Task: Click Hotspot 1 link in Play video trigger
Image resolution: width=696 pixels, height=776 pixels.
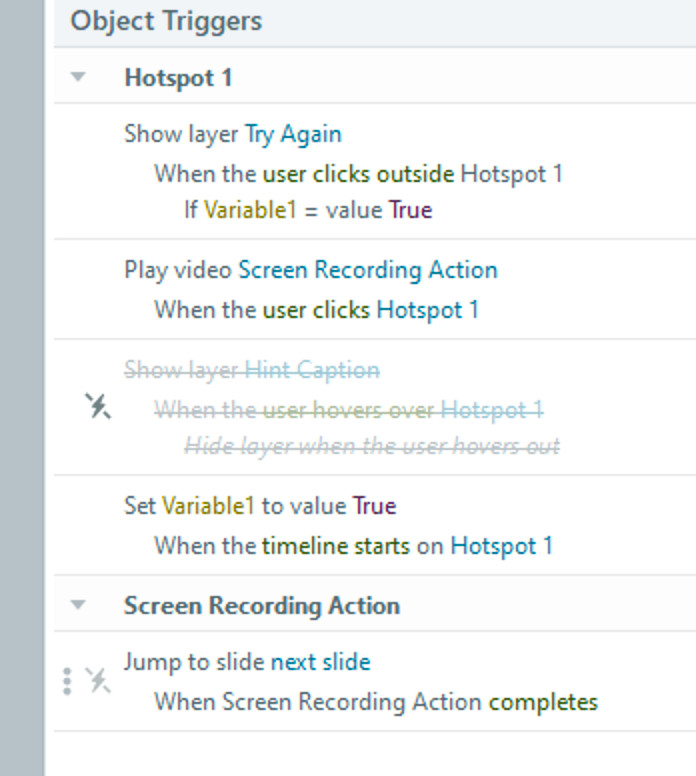Action: coord(427,310)
